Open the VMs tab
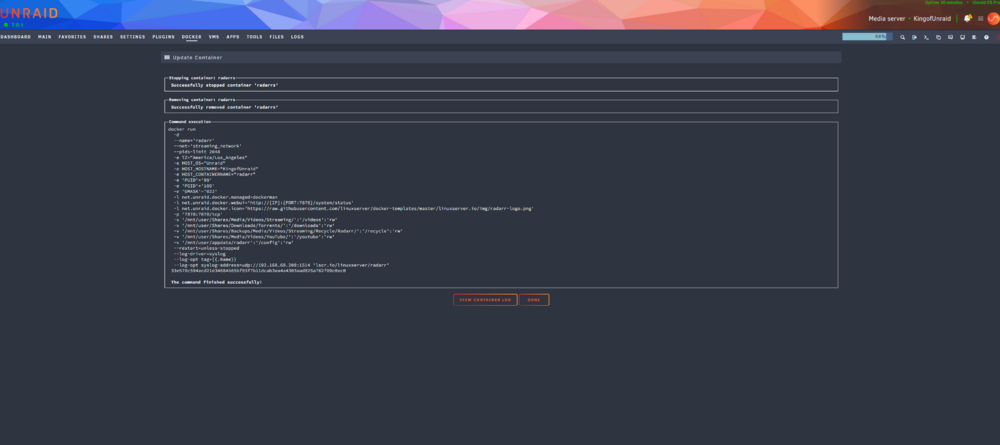Viewport: 1000px width, 445px height. point(214,37)
